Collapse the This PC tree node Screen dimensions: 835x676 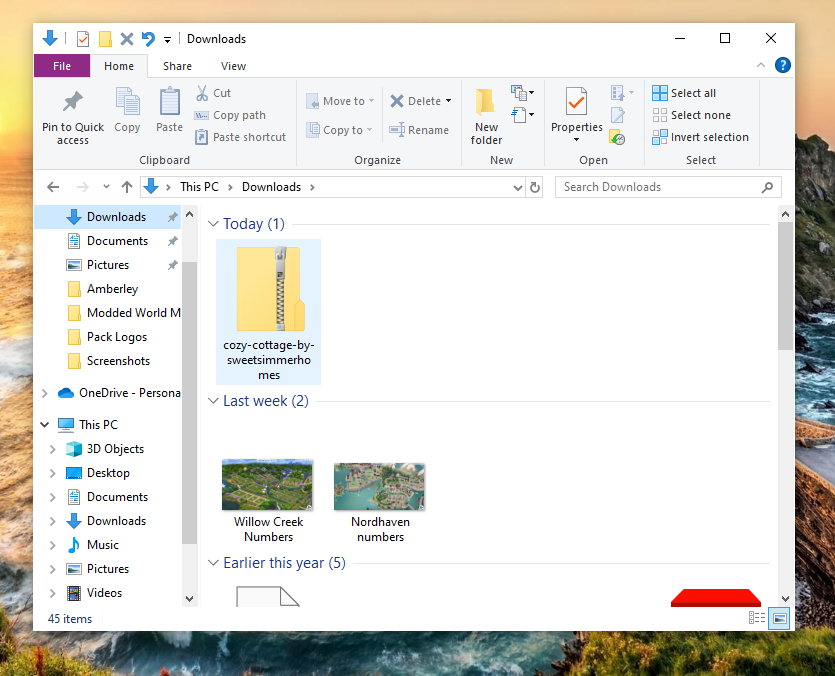(x=45, y=425)
